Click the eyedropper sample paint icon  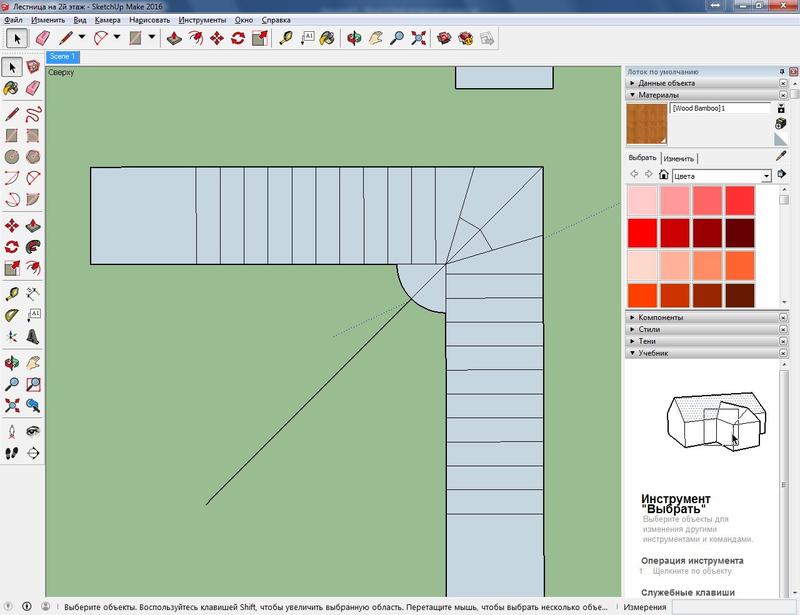pyautogui.click(x=781, y=157)
